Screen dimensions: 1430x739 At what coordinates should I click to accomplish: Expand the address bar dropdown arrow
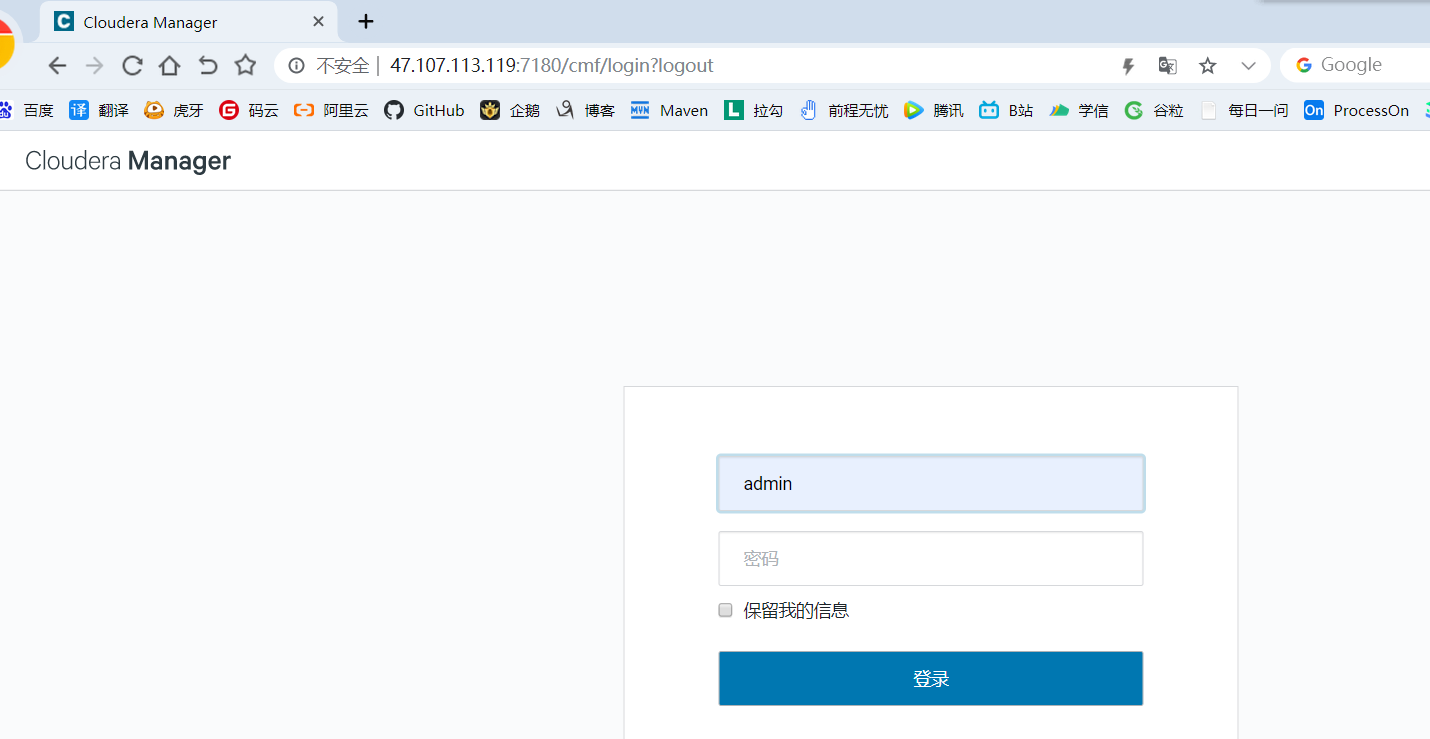1248,66
